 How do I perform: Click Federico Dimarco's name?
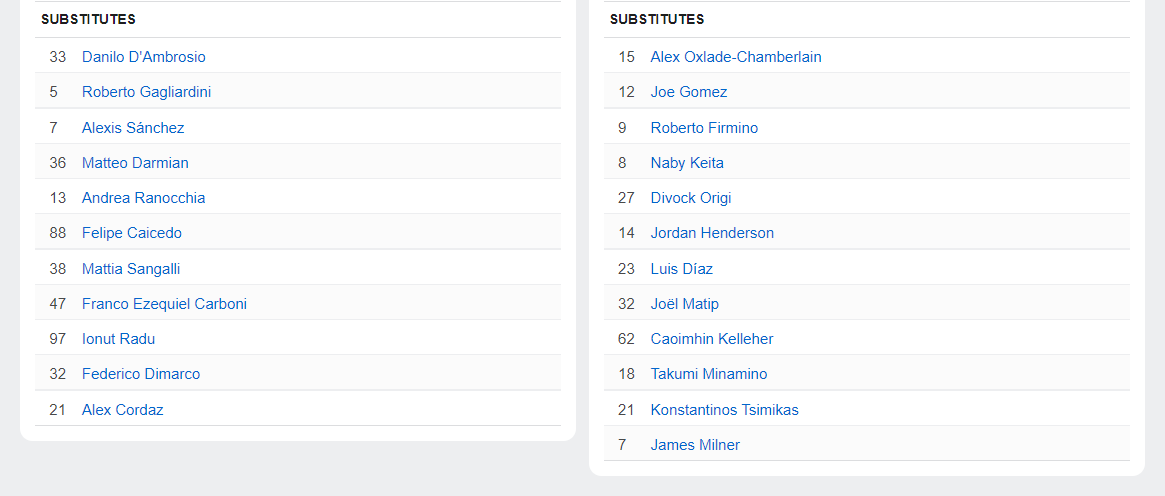click(x=141, y=374)
